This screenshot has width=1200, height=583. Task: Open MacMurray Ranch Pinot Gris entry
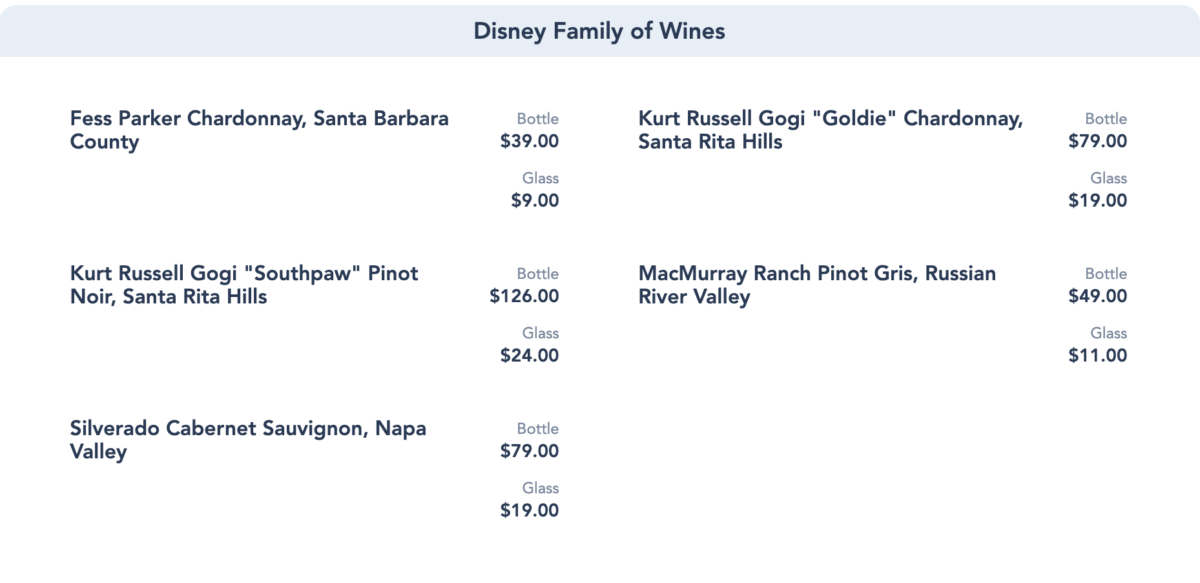click(x=817, y=285)
